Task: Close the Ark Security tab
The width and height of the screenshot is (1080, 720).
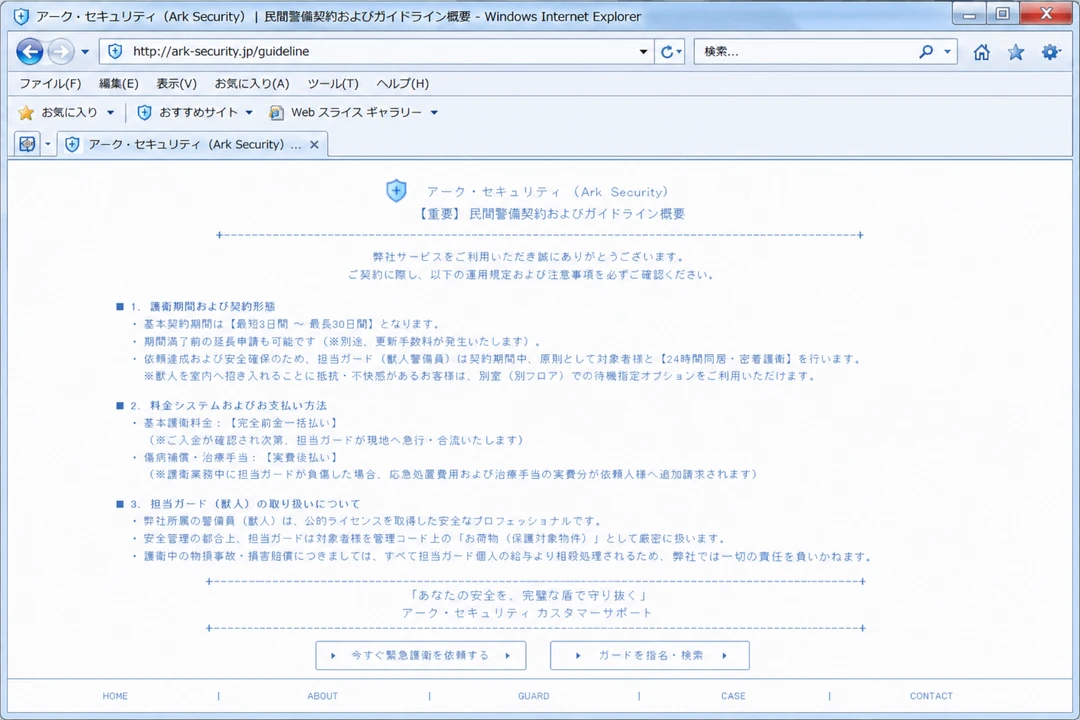Action: [314, 145]
